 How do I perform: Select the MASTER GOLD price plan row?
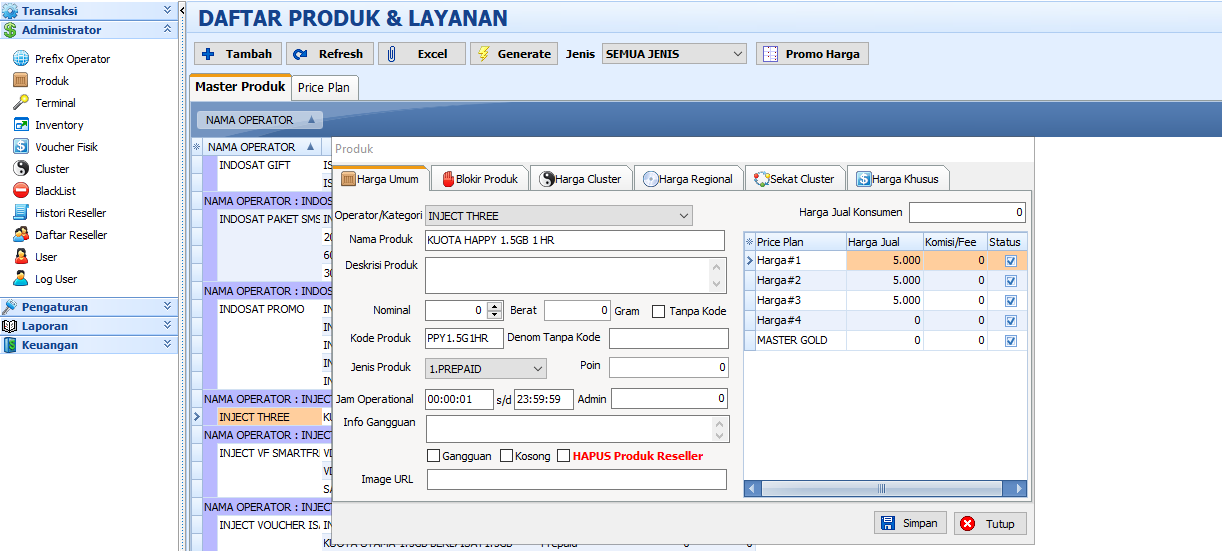[x=885, y=340]
